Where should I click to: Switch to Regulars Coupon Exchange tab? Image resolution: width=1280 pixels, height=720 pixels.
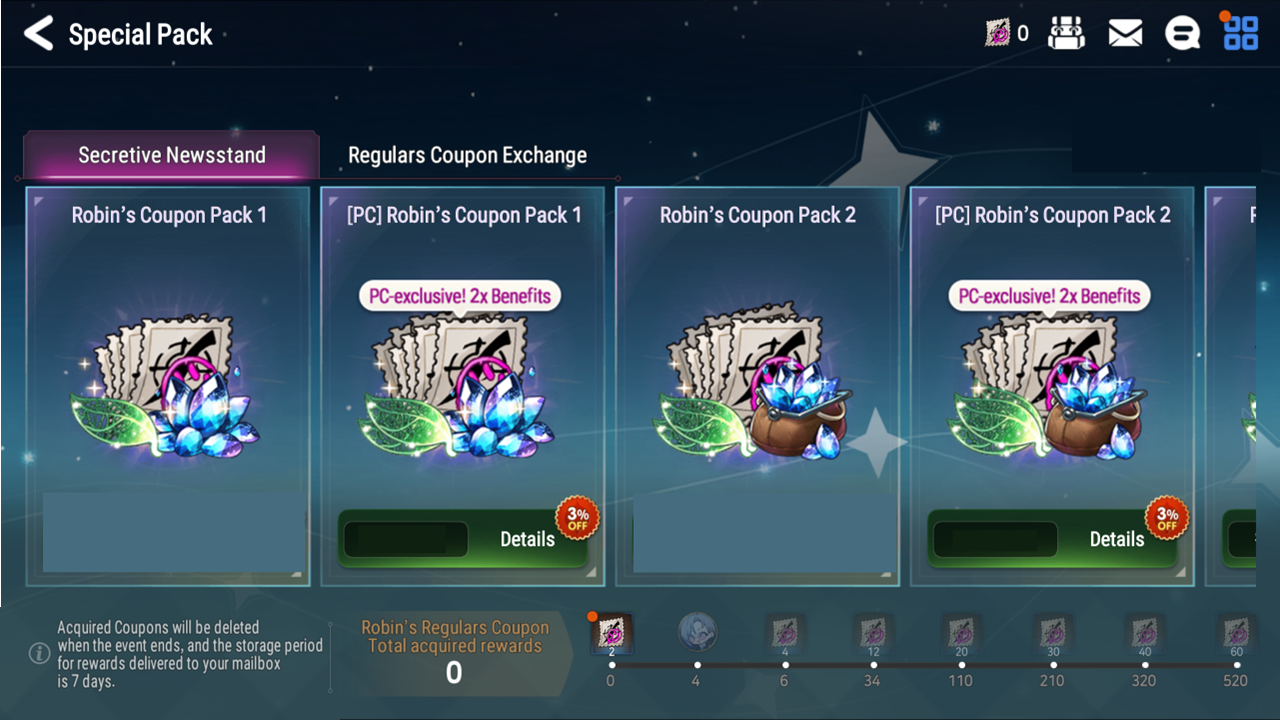(x=467, y=155)
